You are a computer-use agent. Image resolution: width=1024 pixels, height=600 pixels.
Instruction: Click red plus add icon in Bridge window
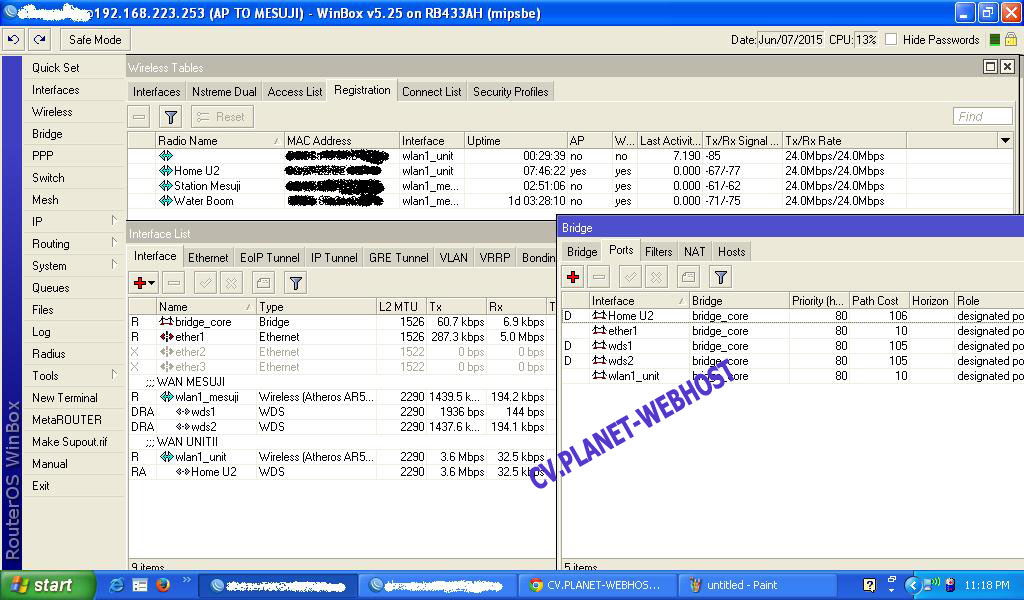coord(573,277)
